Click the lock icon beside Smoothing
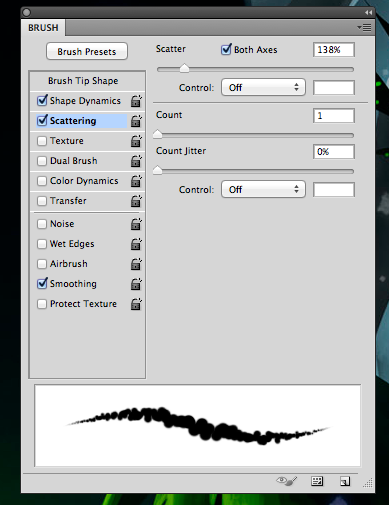This screenshot has width=389, height=505. click(x=136, y=284)
